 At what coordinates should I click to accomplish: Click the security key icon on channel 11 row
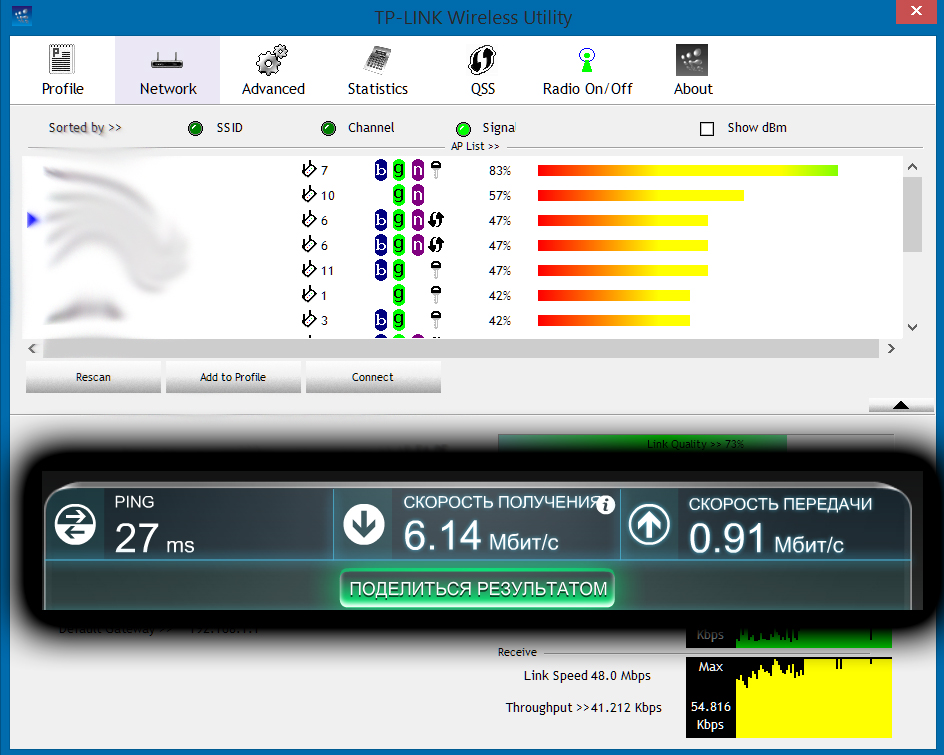point(436,270)
